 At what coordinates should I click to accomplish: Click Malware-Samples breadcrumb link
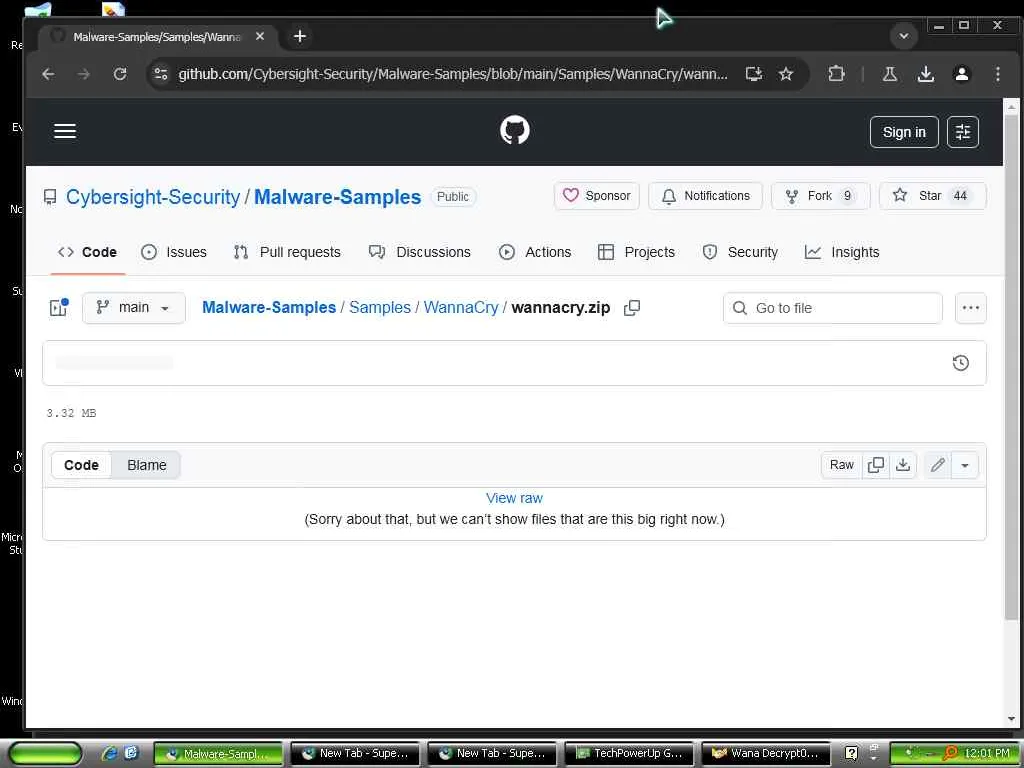tap(269, 308)
